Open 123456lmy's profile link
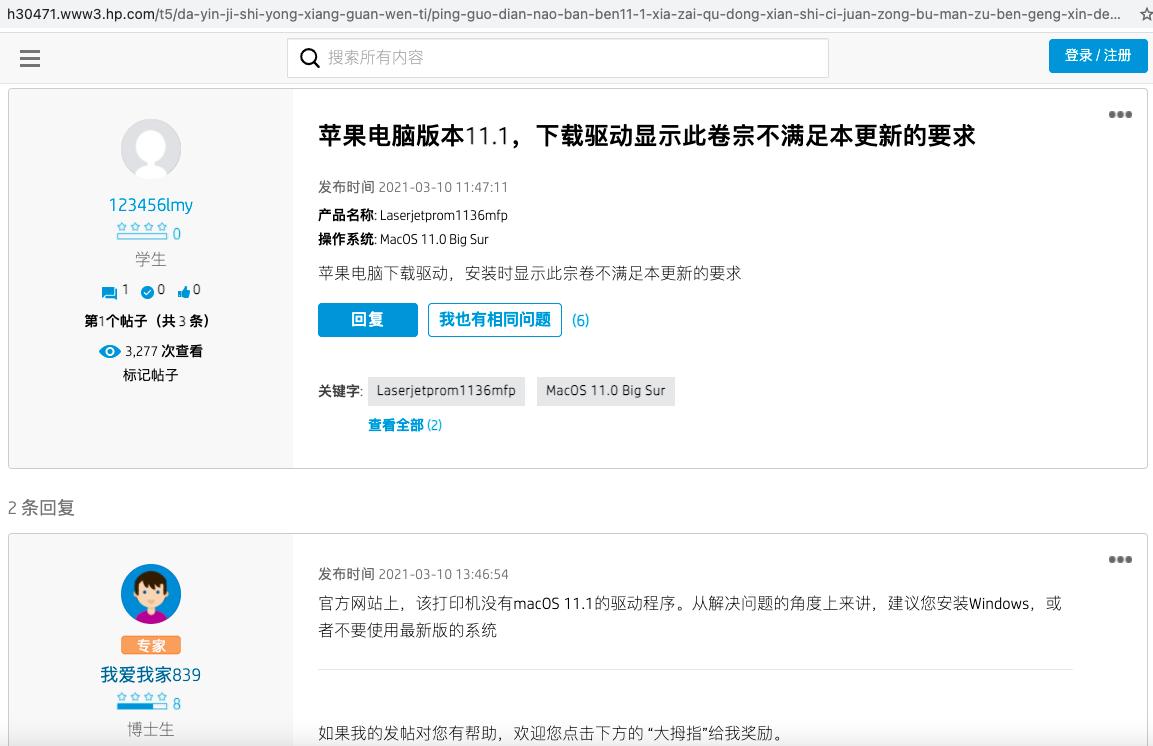1153x746 pixels. click(x=150, y=205)
